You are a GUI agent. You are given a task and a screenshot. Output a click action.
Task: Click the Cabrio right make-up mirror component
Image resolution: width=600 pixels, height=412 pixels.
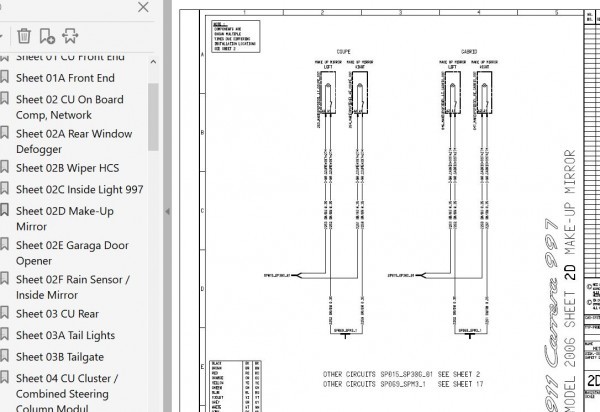click(484, 93)
